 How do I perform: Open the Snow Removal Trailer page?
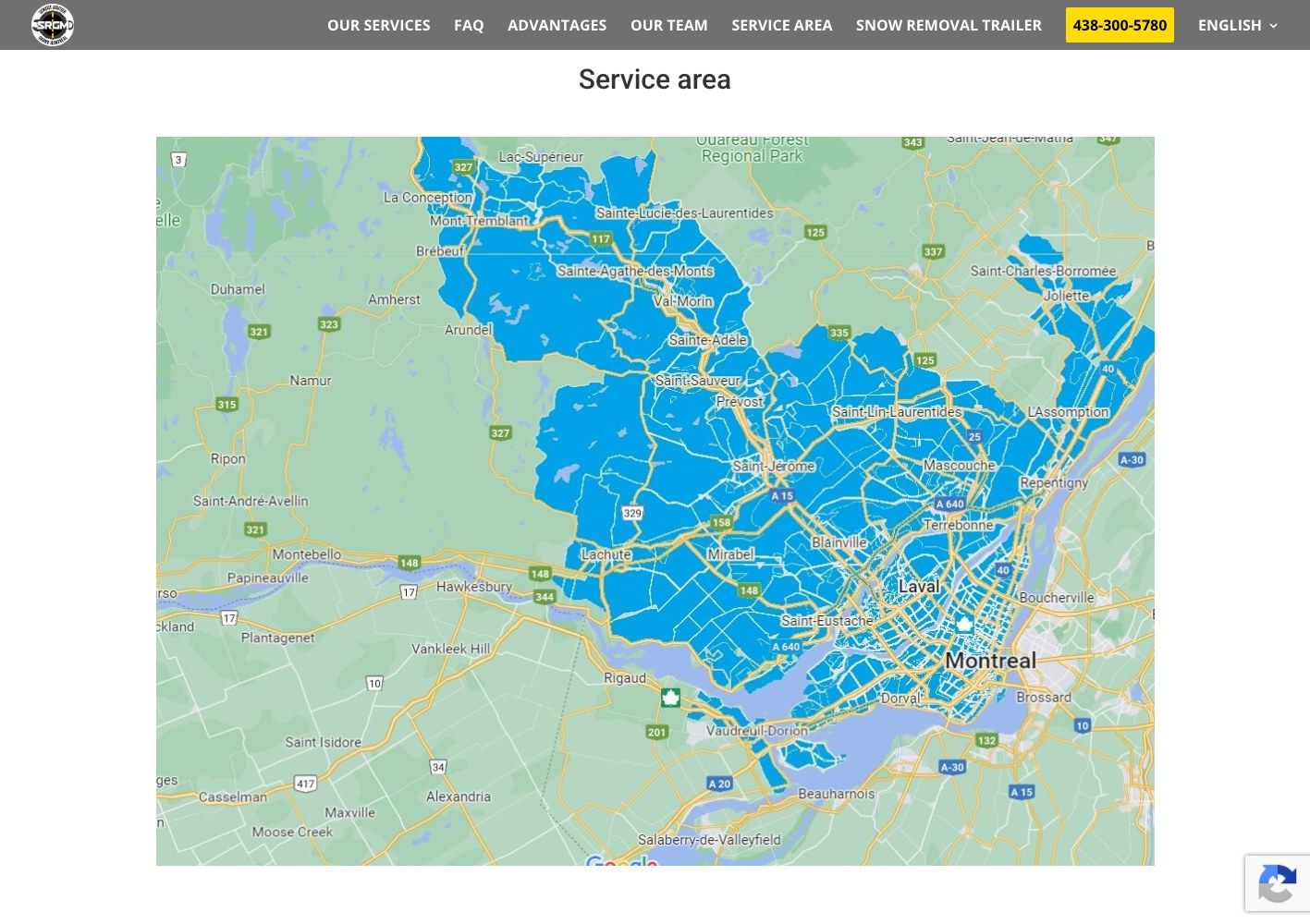click(949, 25)
